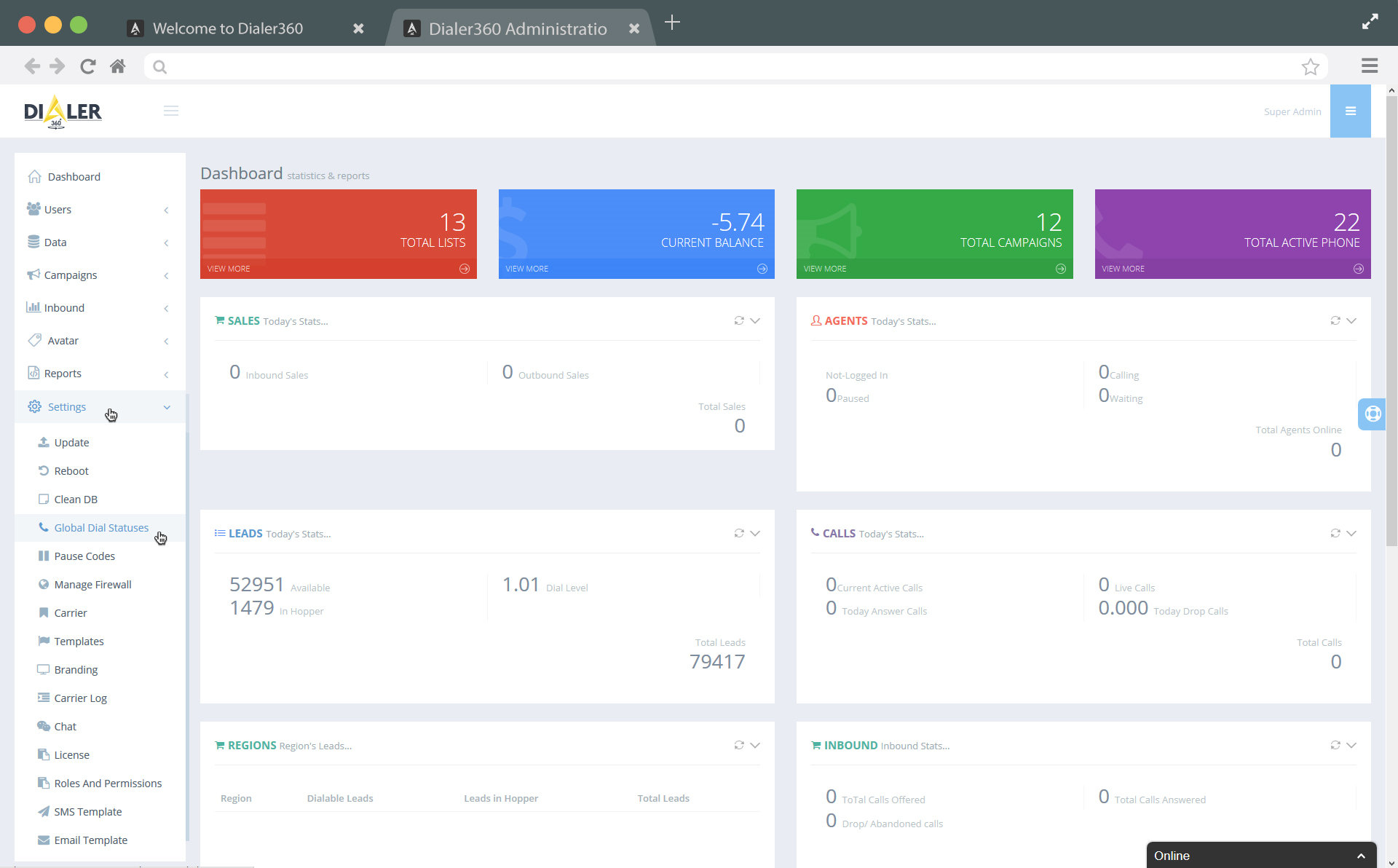Select the Users icon in the sidebar
The image size is (1398, 868).
(33, 209)
